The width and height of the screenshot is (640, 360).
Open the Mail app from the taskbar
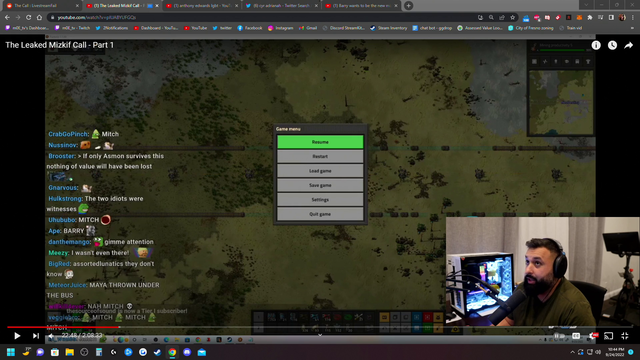[202, 352]
